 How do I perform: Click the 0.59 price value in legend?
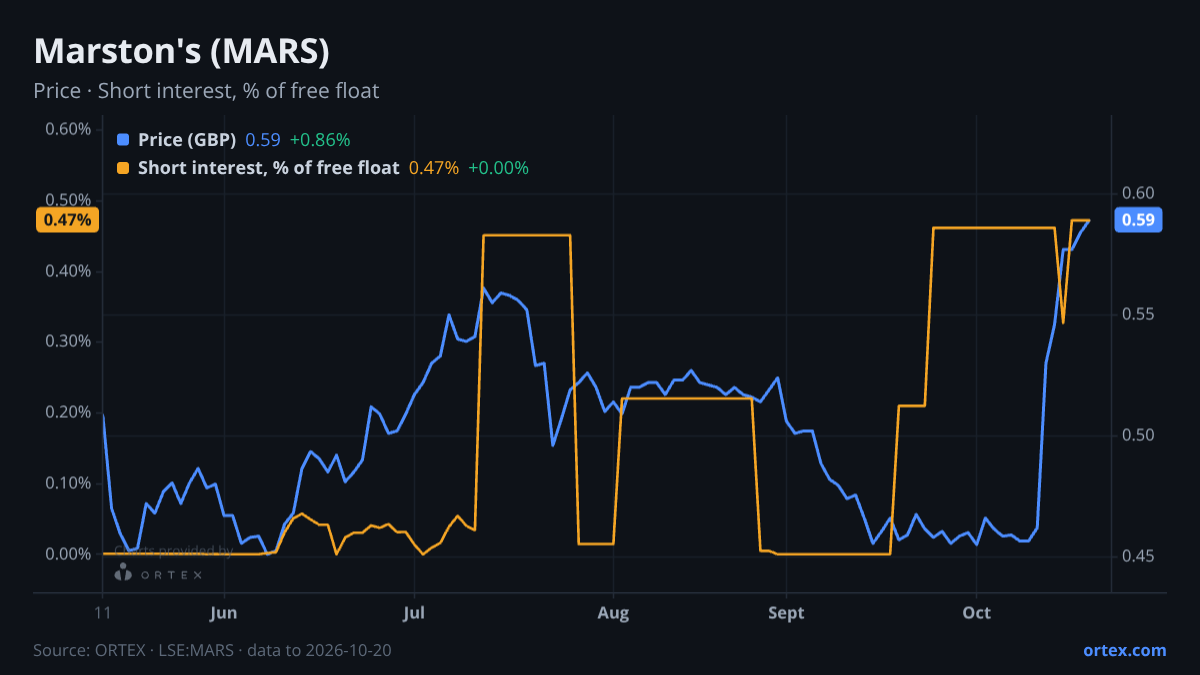pyautogui.click(x=263, y=140)
